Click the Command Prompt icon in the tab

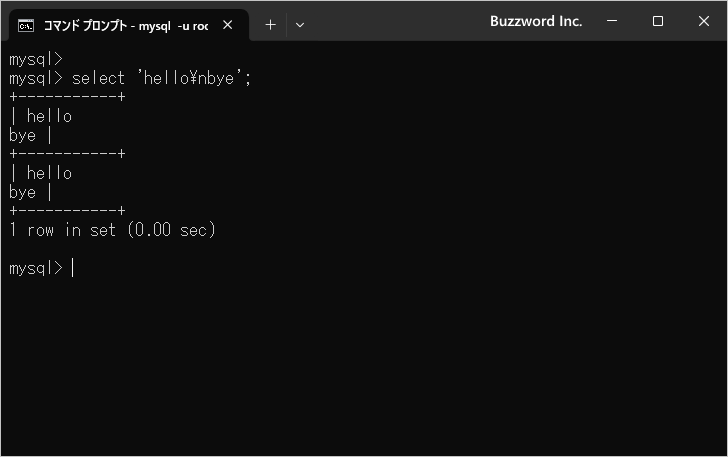[x=27, y=25]
